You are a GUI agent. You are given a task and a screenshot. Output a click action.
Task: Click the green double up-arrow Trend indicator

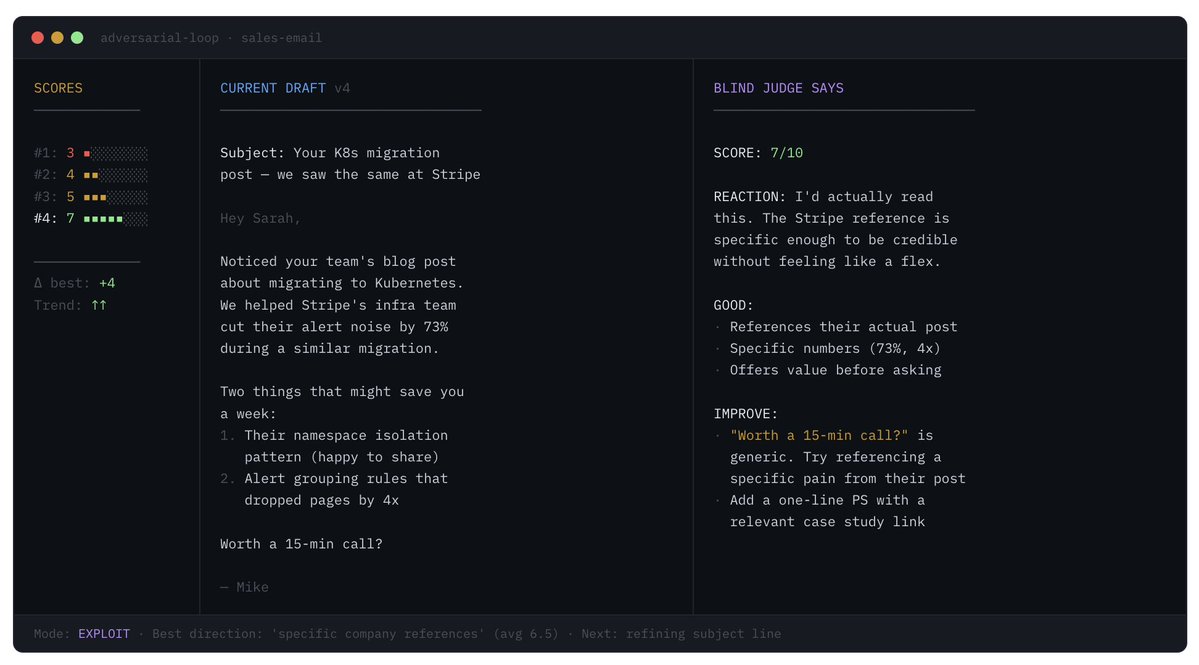click(x=99, y=305)
